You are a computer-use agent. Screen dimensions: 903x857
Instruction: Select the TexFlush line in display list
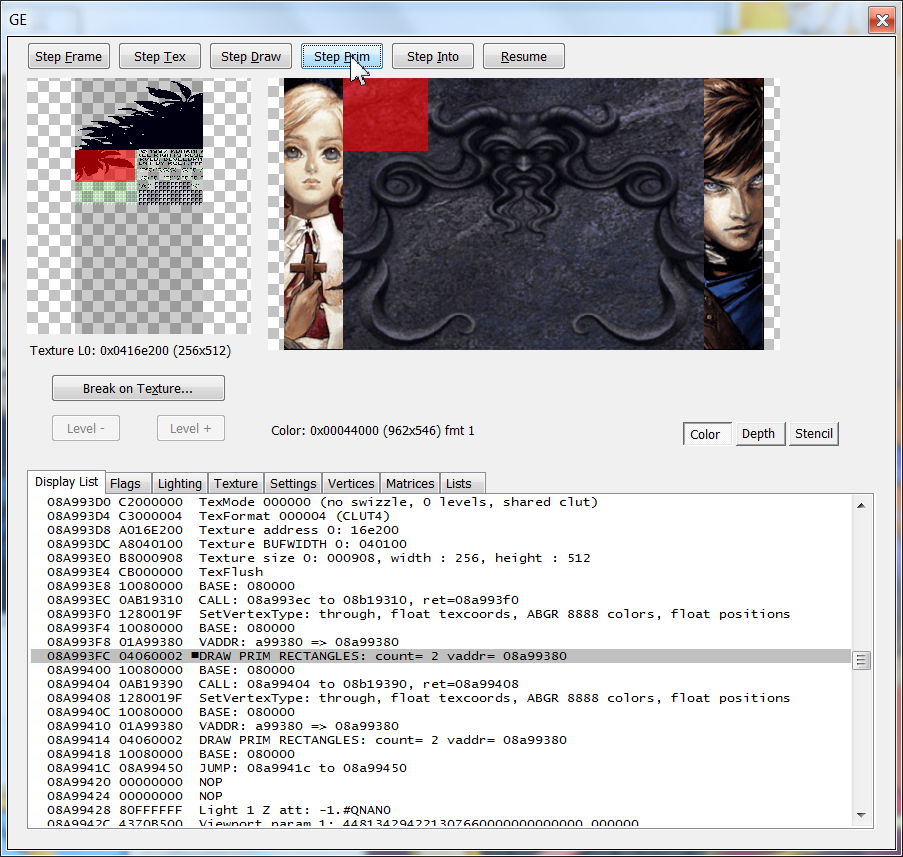pyautogui.click(x=231, y=572)
